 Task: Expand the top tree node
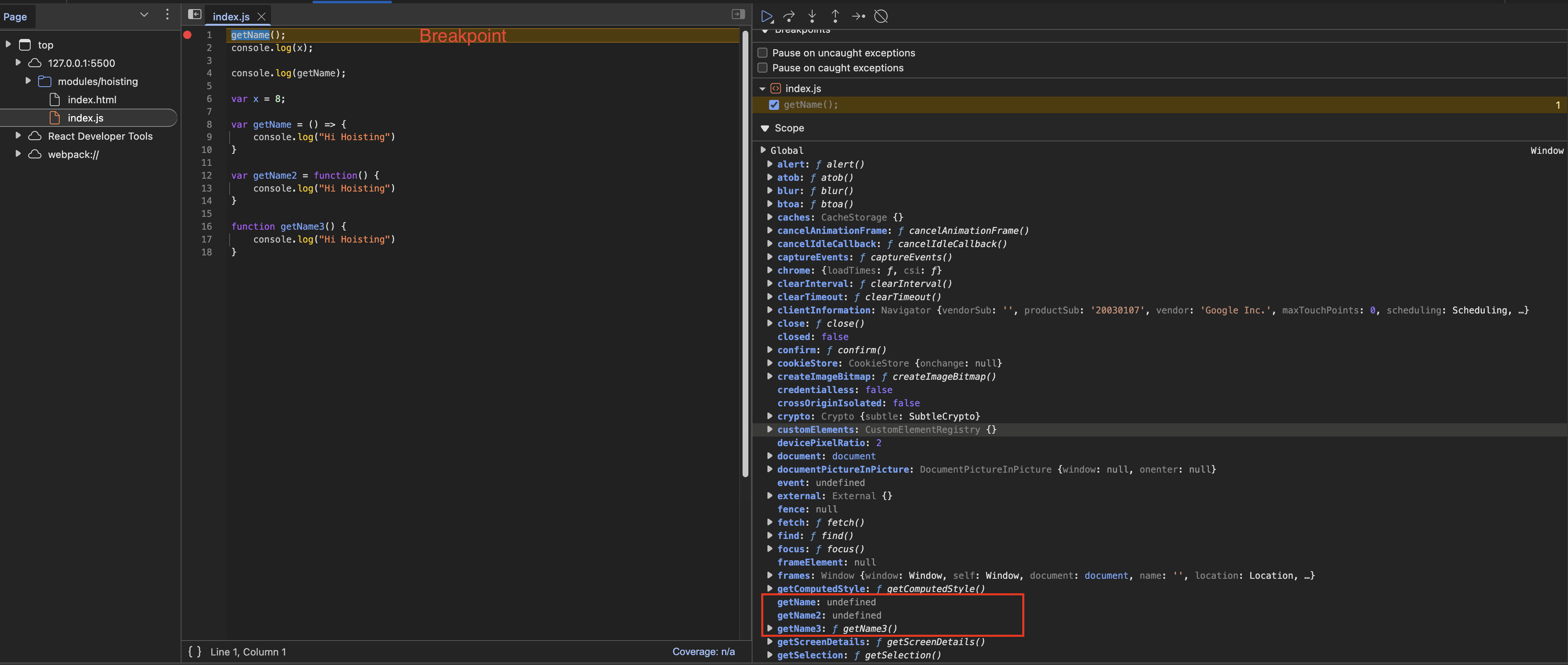[9, 44]
